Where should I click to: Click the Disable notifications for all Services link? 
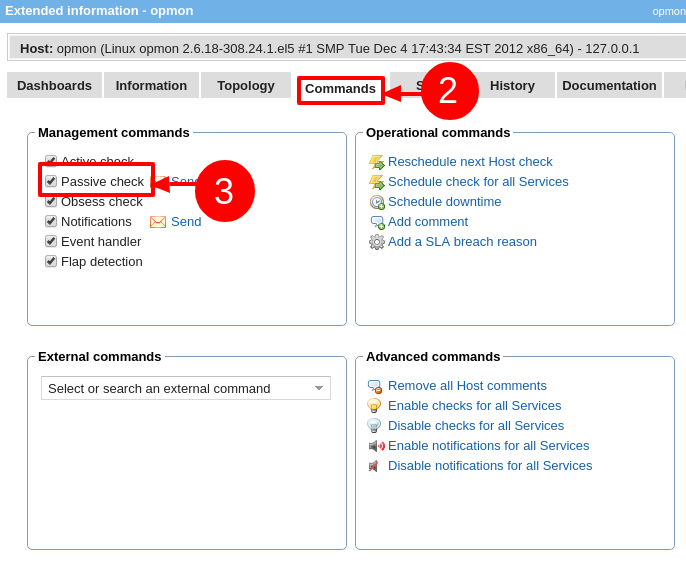coord(490,466)
